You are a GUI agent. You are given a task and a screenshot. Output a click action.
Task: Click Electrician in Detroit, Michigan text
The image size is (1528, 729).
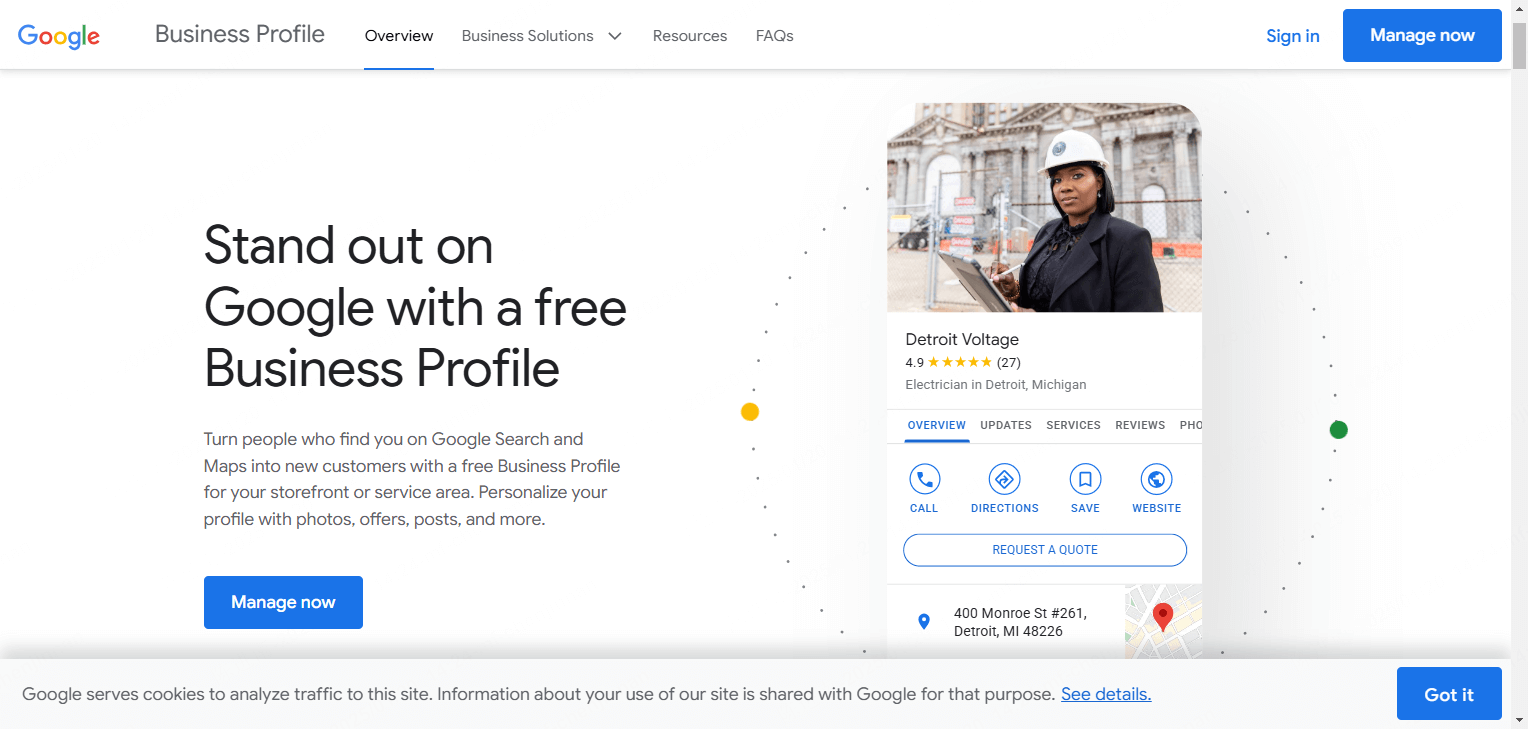996,384
